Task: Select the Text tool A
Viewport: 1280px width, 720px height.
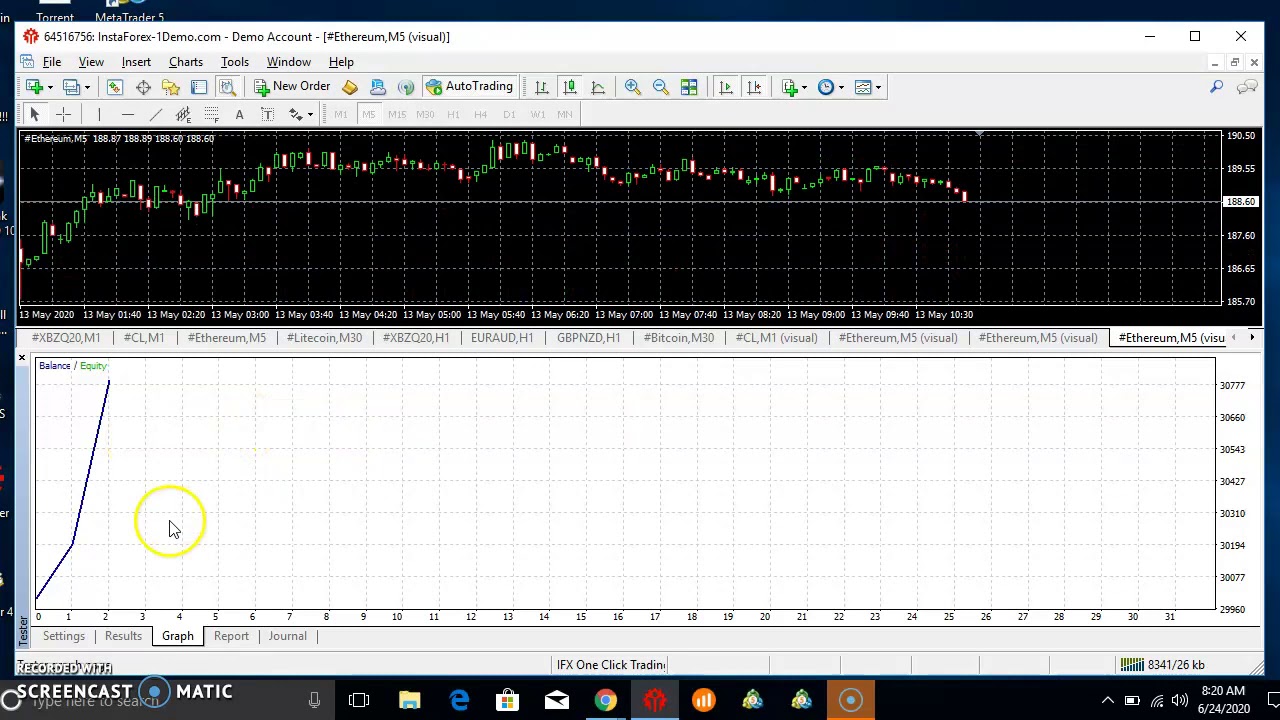Action: coord(239,114)
